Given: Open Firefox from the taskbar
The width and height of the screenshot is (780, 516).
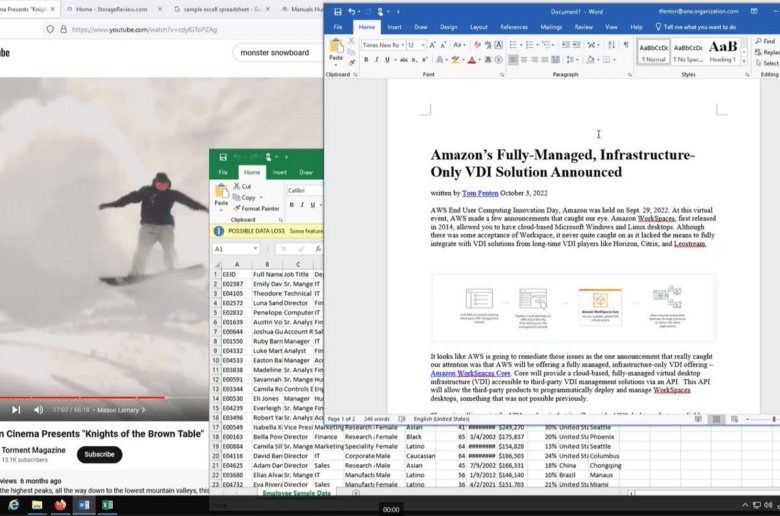Looking at the screenshot, I should 60,505.
